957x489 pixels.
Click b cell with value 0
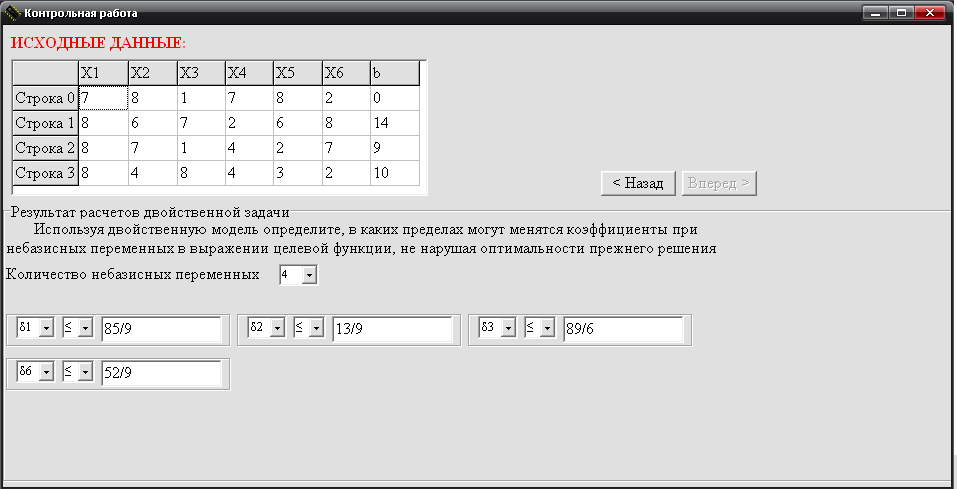395,98
